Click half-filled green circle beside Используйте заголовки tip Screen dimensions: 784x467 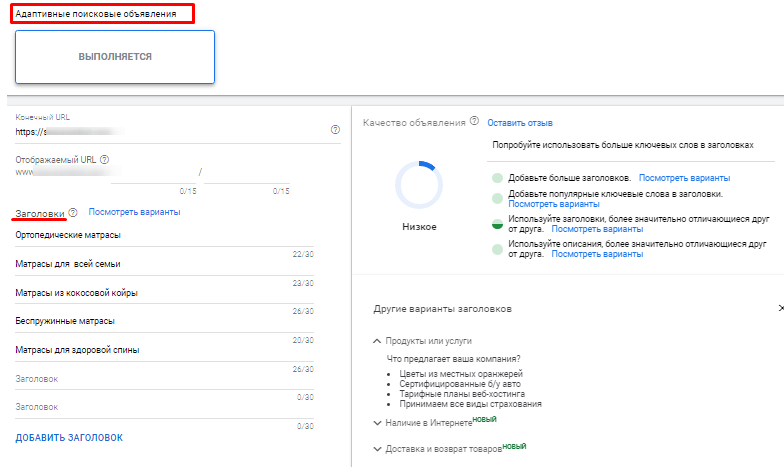pos(497,224)
